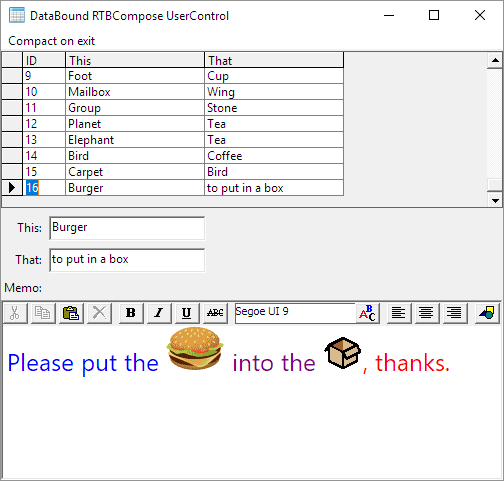The width and height of the screenshot is (504, 481).
Task: Click the ID column header
Action: tap(44, 60)
